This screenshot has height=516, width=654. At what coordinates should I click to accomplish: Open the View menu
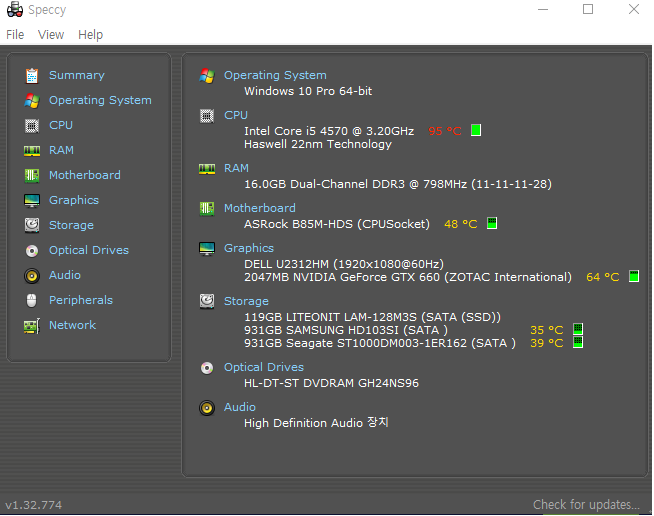coord(51,35)
